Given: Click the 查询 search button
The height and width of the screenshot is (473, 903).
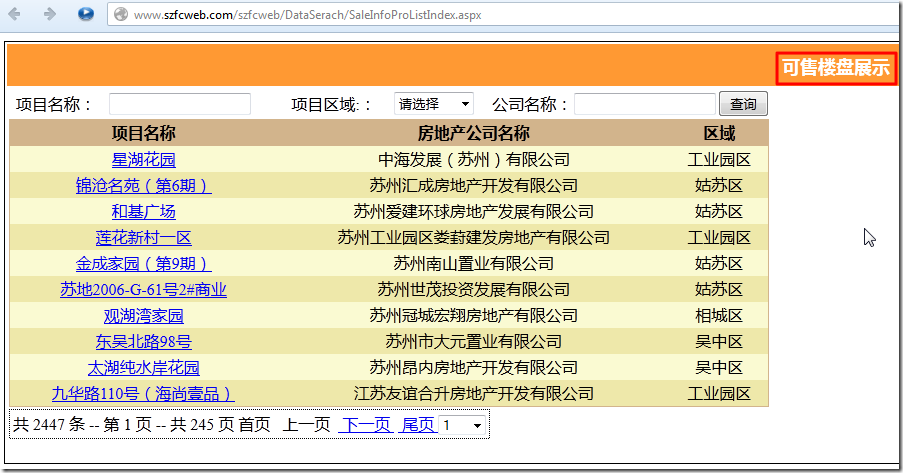Looking at the screenshot, I should [x=743, y=104].
